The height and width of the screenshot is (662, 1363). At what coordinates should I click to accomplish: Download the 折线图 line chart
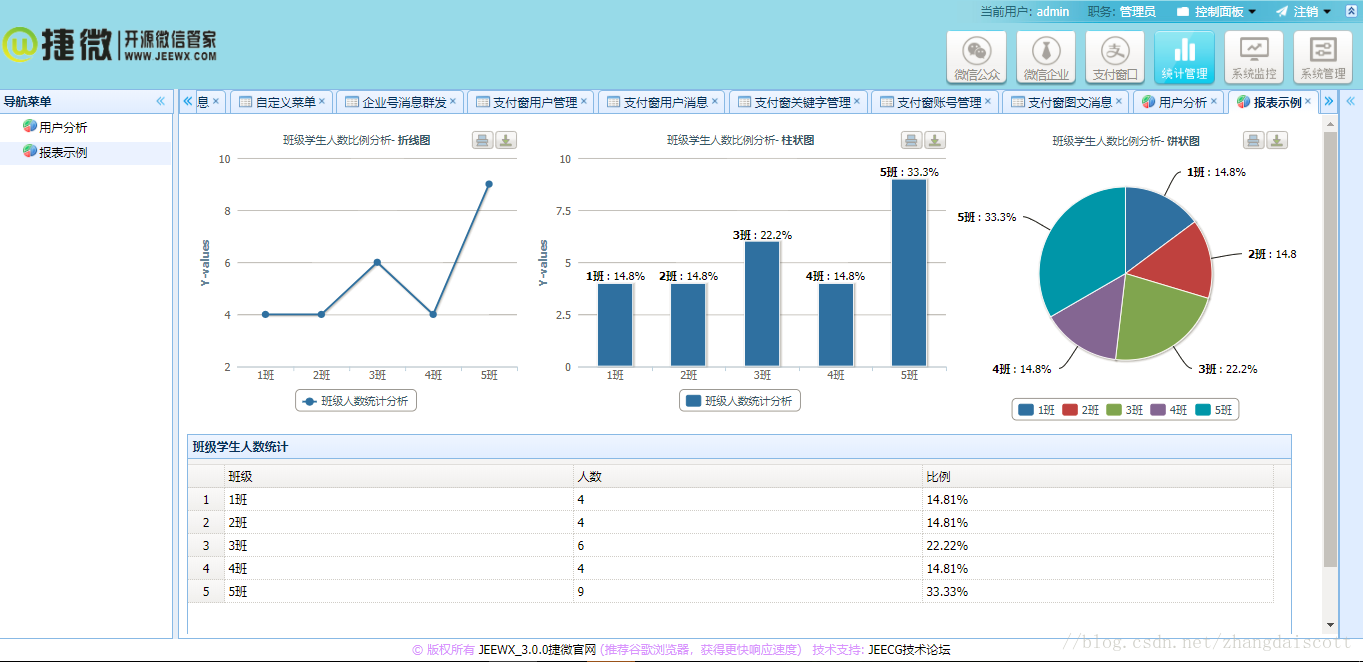pyautogui.click(x=506, y=140)
